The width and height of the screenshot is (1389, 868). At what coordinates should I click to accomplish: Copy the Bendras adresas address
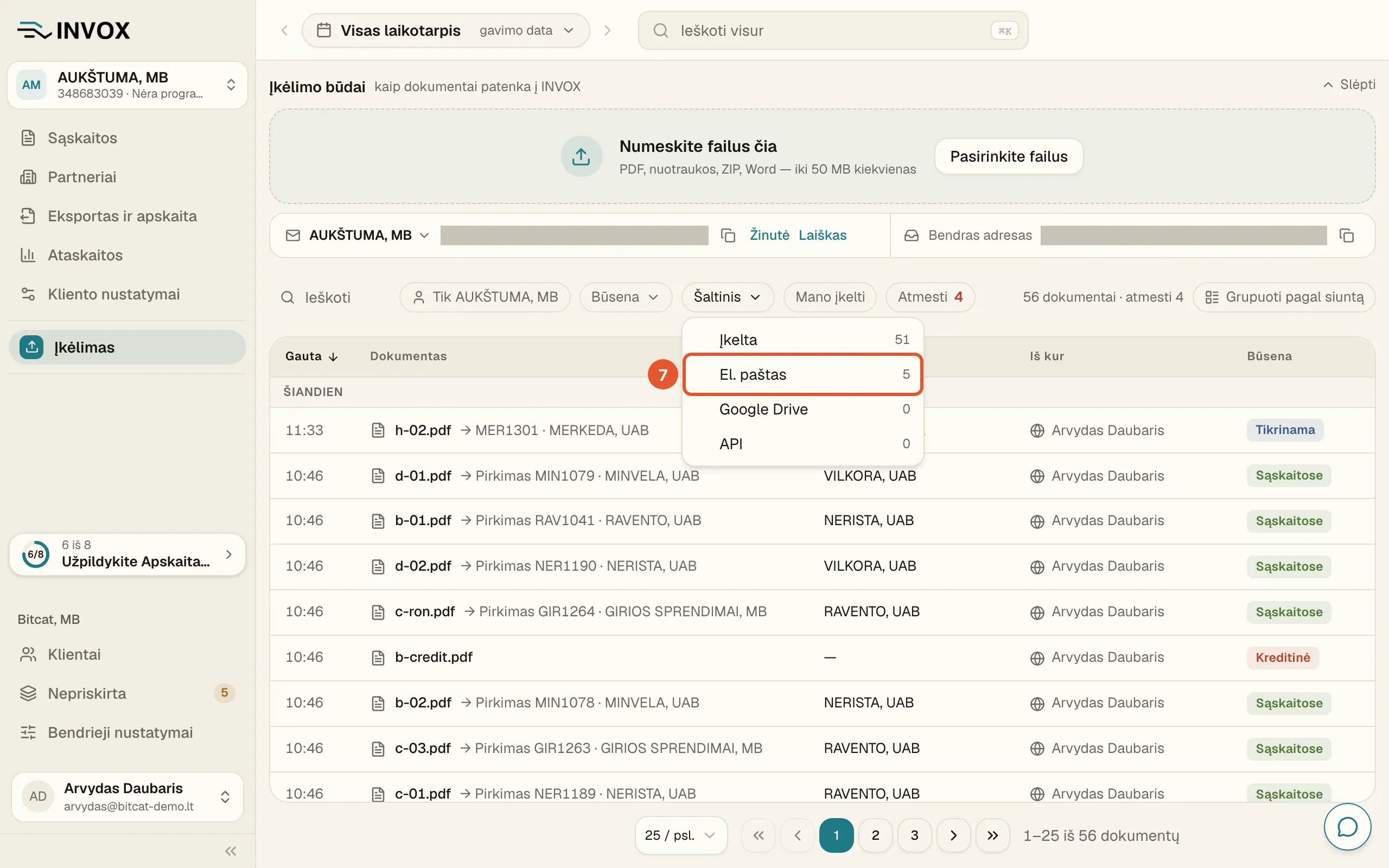point(1347,235)
